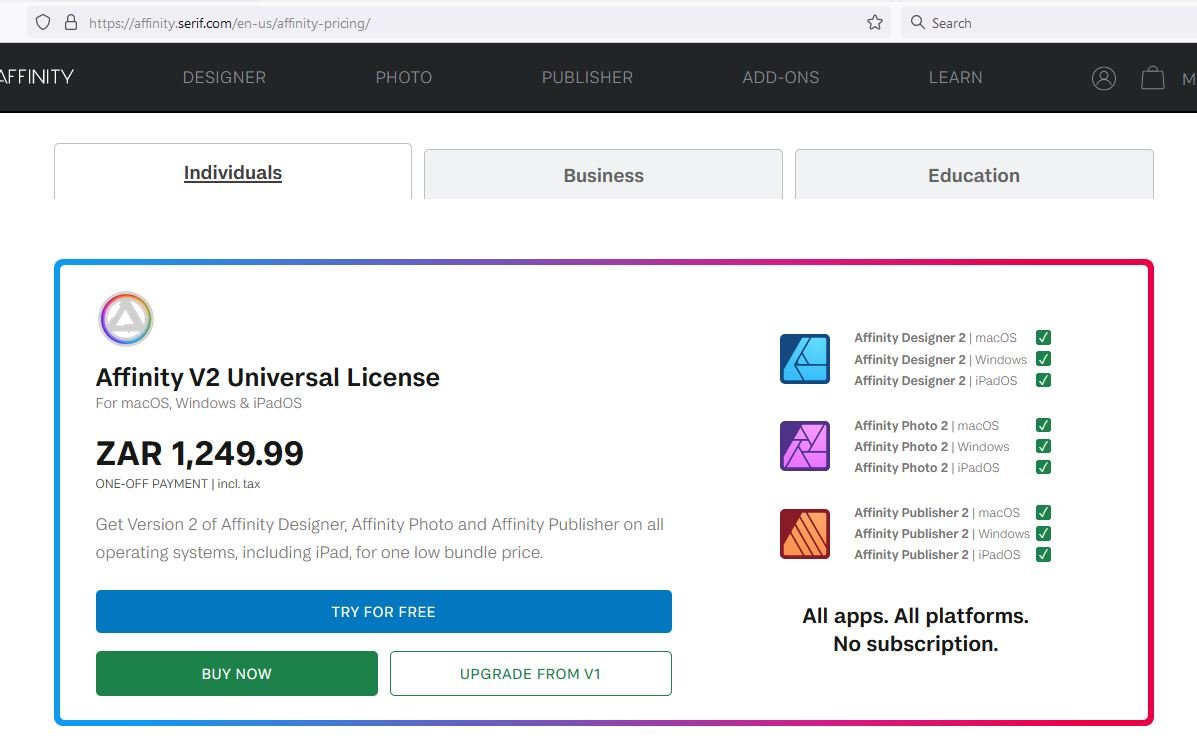Image resolution: width=1197 pixels, height=742 pixels.
Task: Click the 'Affinity Publisher 2 | iPadOS' text
Action: 937,554
